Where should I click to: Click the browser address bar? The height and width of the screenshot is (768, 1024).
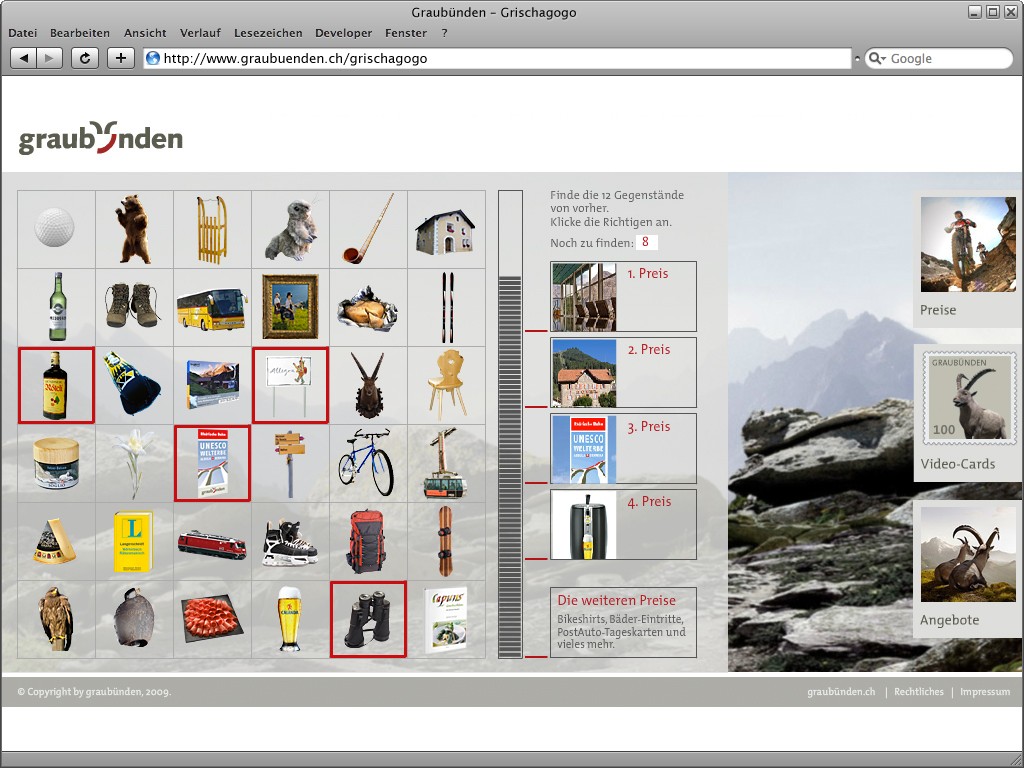(x=498, y=58)
